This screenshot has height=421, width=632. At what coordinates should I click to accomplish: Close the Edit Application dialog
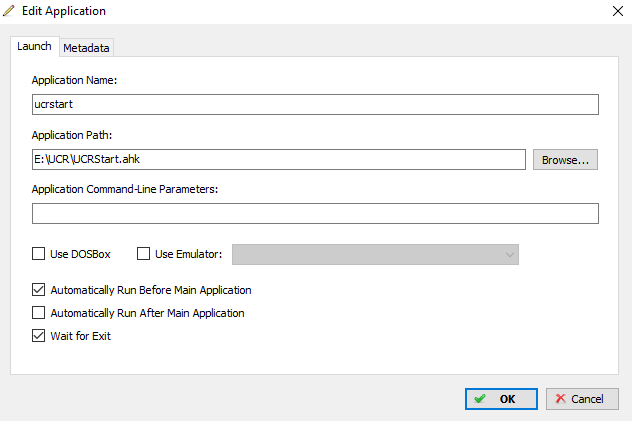617,11
